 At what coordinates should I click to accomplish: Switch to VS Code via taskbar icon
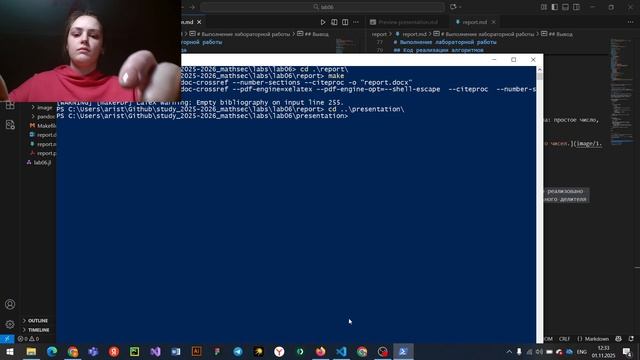(x=341, y=351)
